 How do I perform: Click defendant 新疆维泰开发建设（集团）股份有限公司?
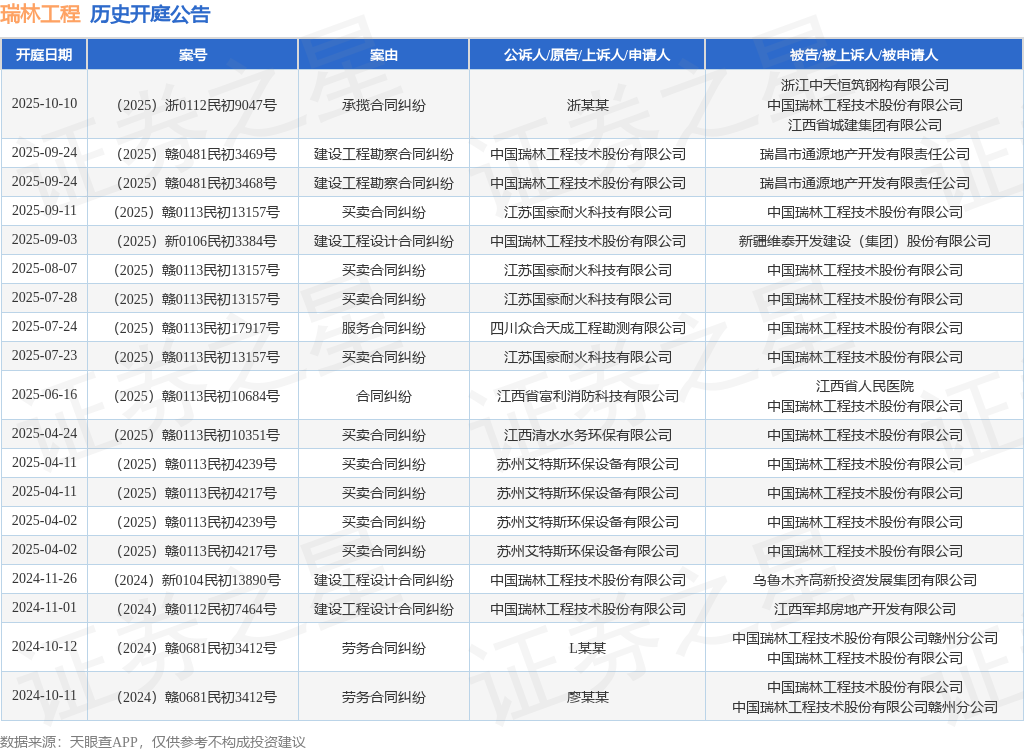pyautogui.click(x=865, y=241)
